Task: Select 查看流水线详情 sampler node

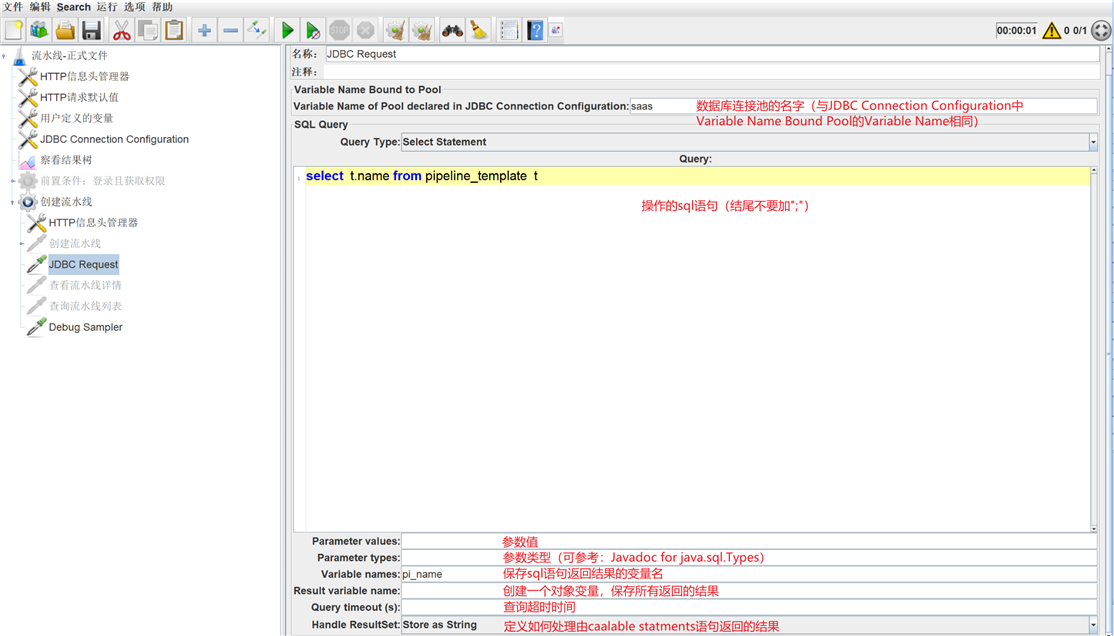Action: pos(85,285)
